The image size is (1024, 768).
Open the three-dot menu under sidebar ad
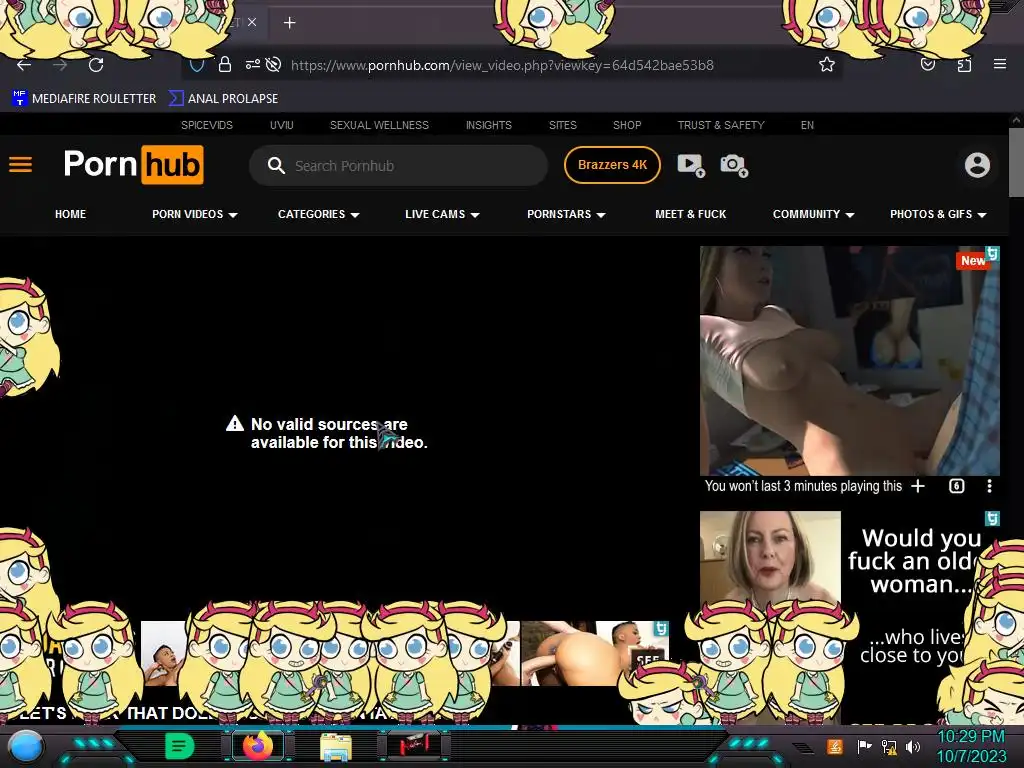click(989, 486)
